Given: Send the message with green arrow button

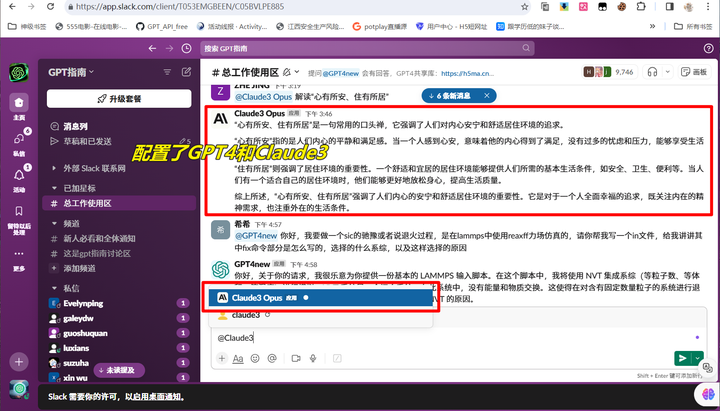Looking at the screenshot, I should 683,359.
